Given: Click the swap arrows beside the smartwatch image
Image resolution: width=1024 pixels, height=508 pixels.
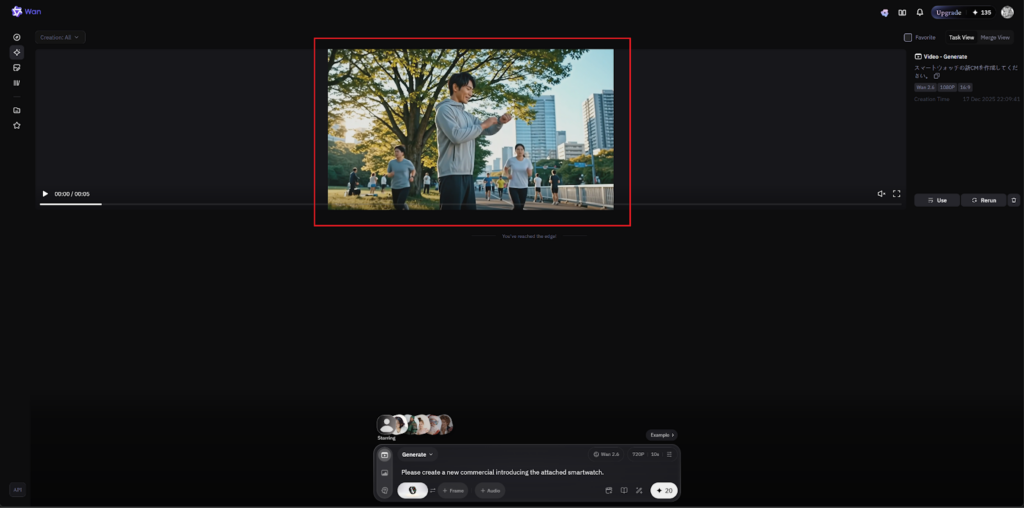Looking at the screenshot, I should tap(433, 491).
